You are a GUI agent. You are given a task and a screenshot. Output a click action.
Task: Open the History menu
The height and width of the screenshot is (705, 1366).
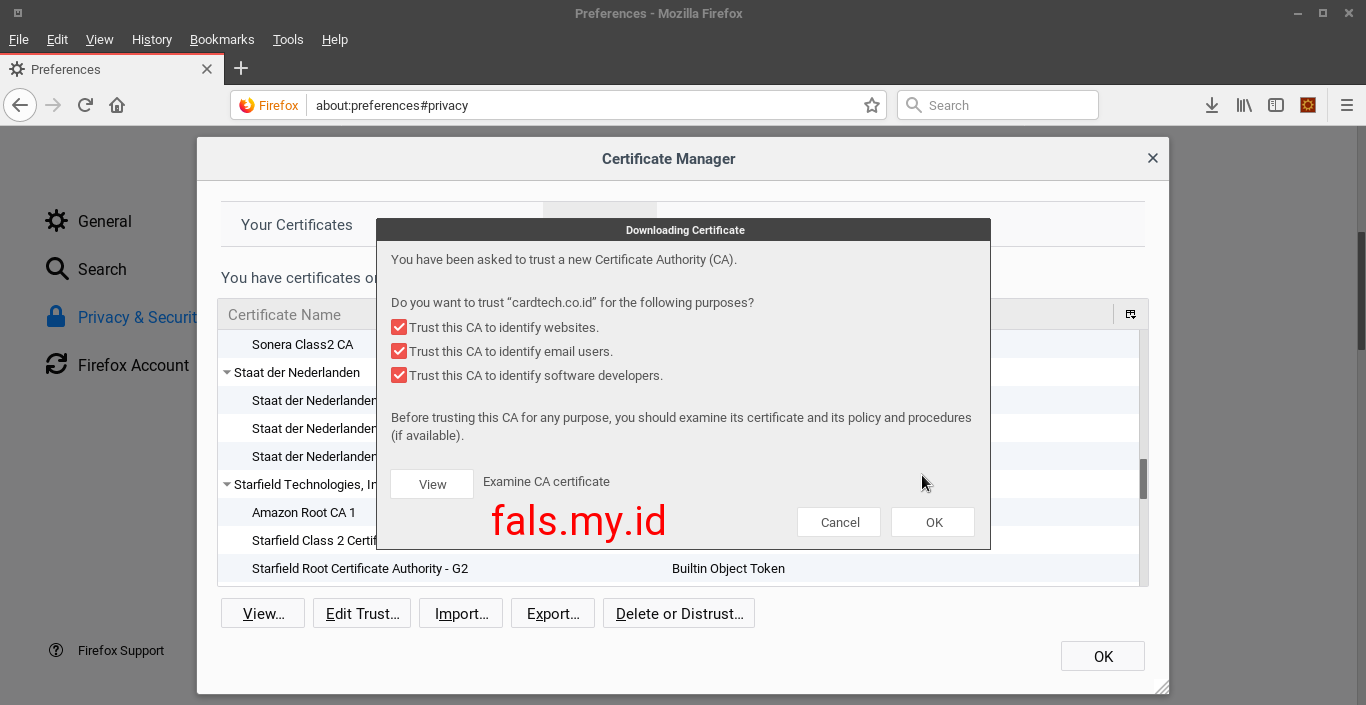(x=152, y=39)
